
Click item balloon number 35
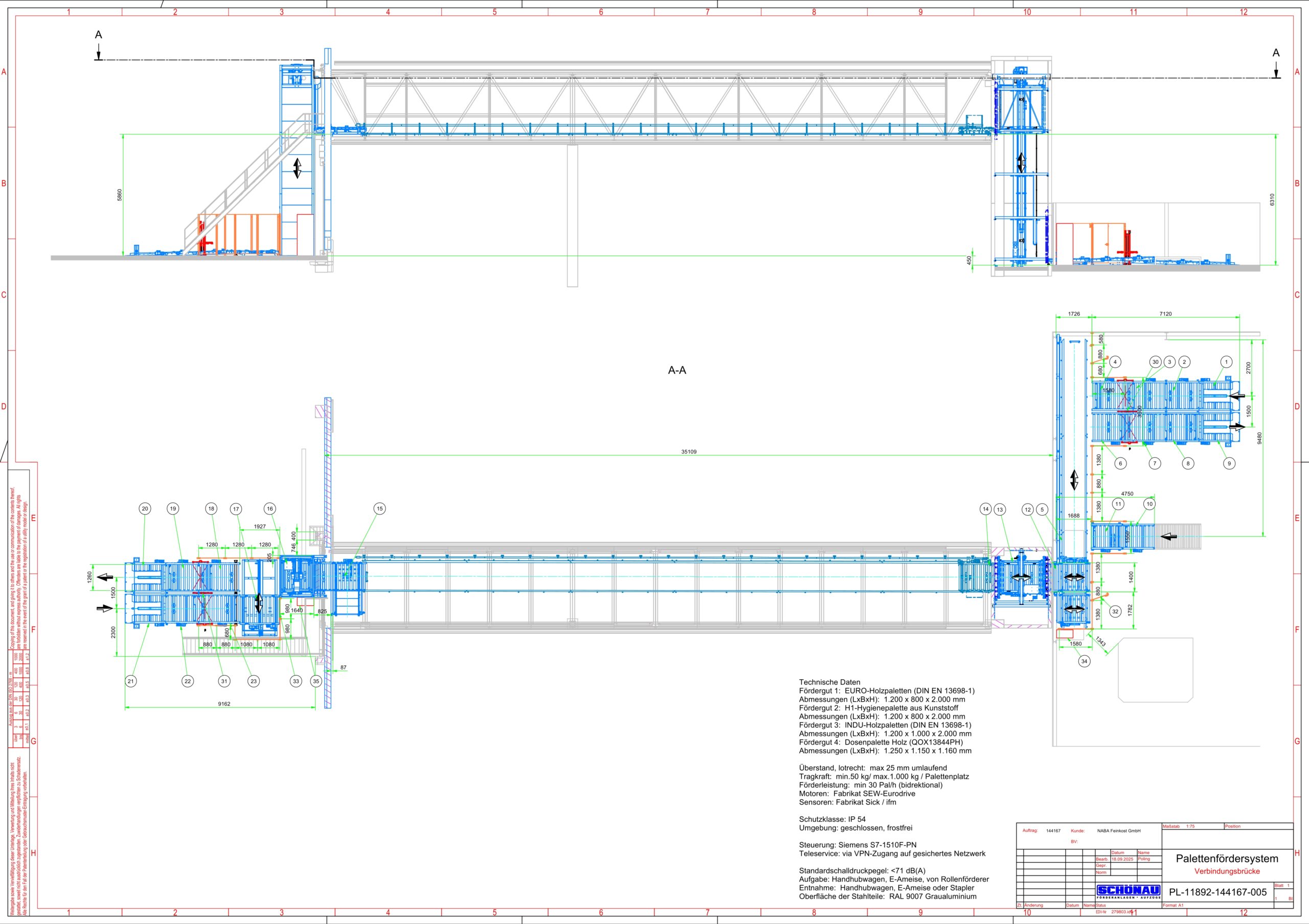click(x=316, y=681)
